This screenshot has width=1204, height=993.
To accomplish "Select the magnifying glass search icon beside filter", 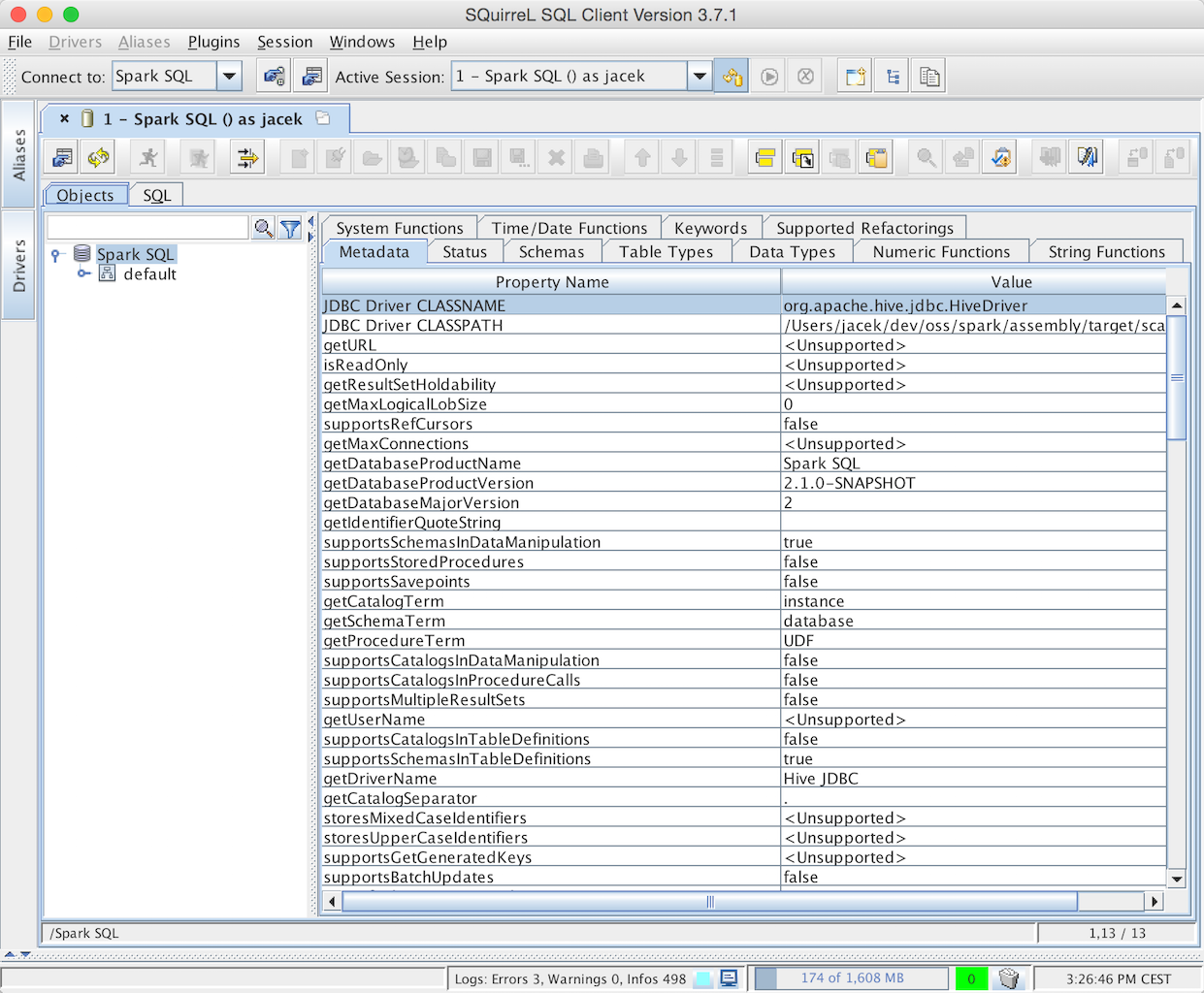I will tap(262, 229).
